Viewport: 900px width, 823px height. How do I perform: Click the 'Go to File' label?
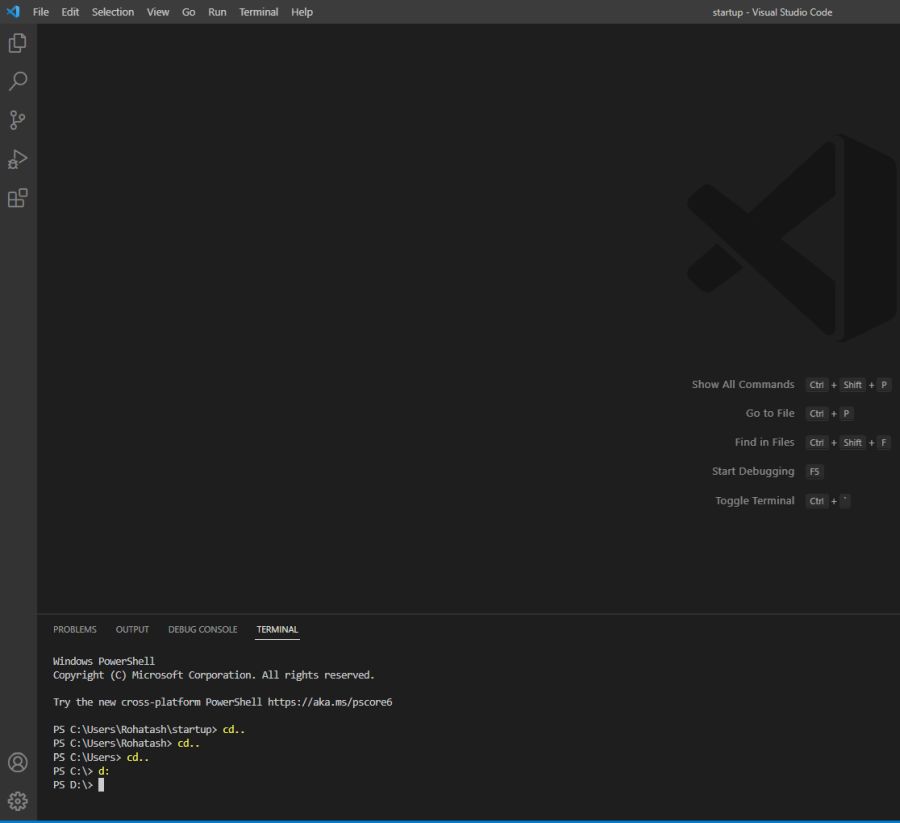(770, 413)
